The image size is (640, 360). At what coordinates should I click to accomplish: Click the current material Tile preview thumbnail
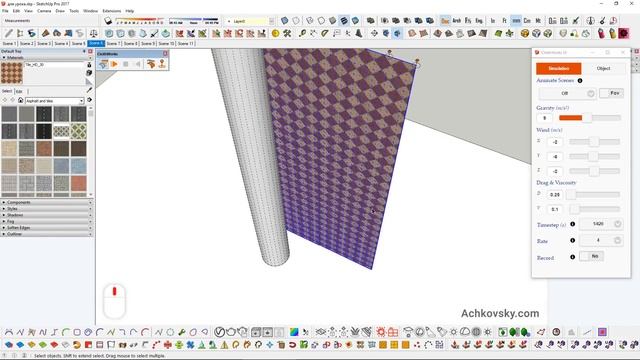[12, 73]
